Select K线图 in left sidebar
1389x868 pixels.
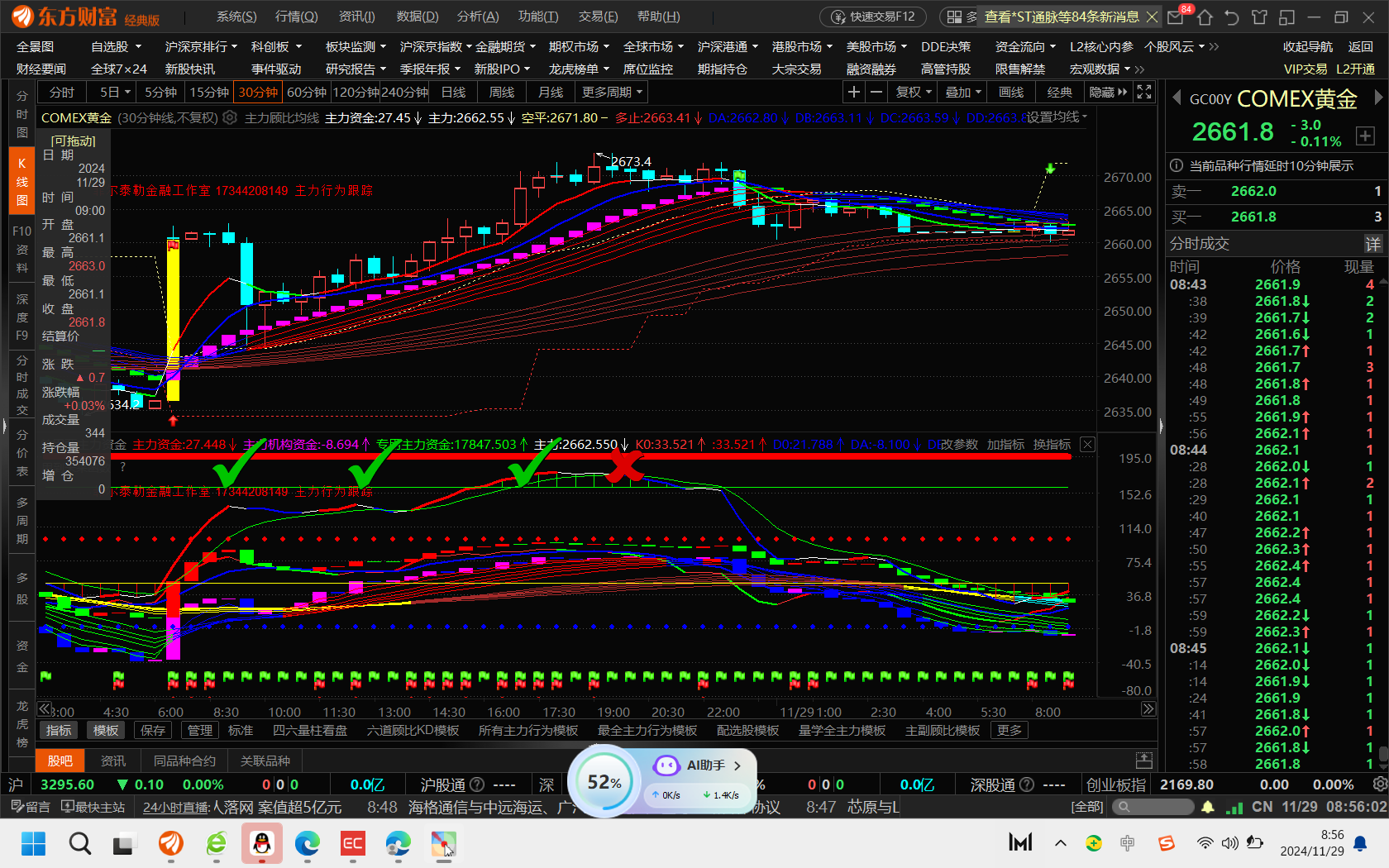pyautogui.click(x=22, y=181)
